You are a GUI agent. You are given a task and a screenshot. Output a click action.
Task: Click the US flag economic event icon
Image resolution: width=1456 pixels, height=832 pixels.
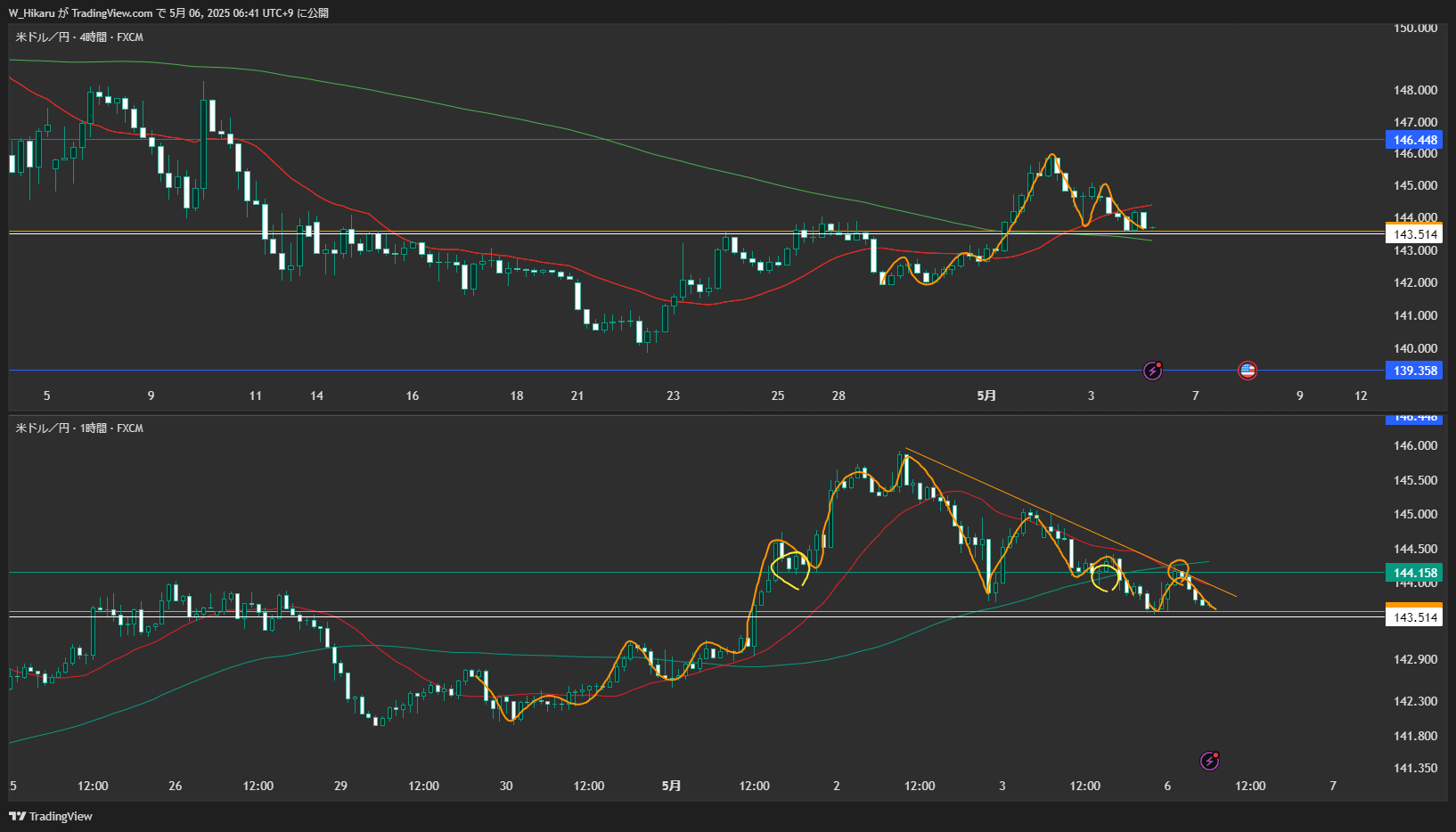pyautogui.click(x=1247, y=371)
